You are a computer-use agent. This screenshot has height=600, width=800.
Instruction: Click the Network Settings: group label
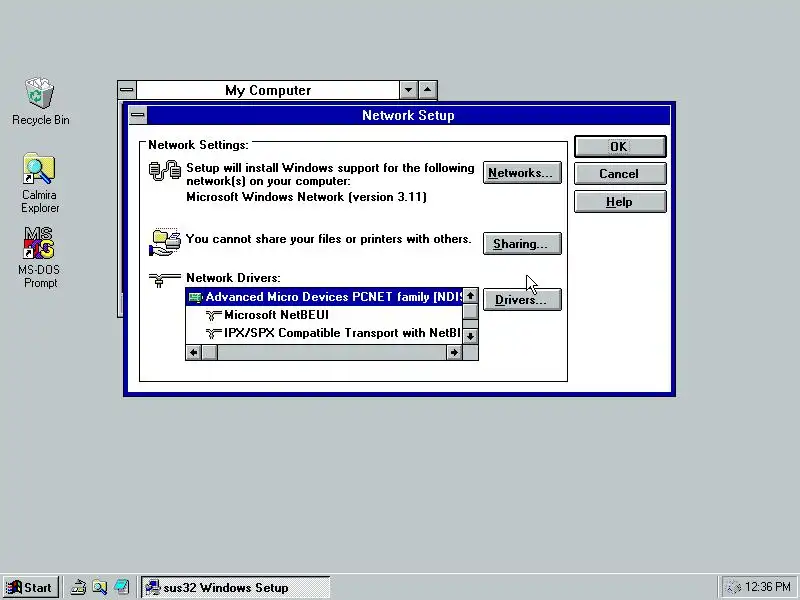tap(198, 145)
